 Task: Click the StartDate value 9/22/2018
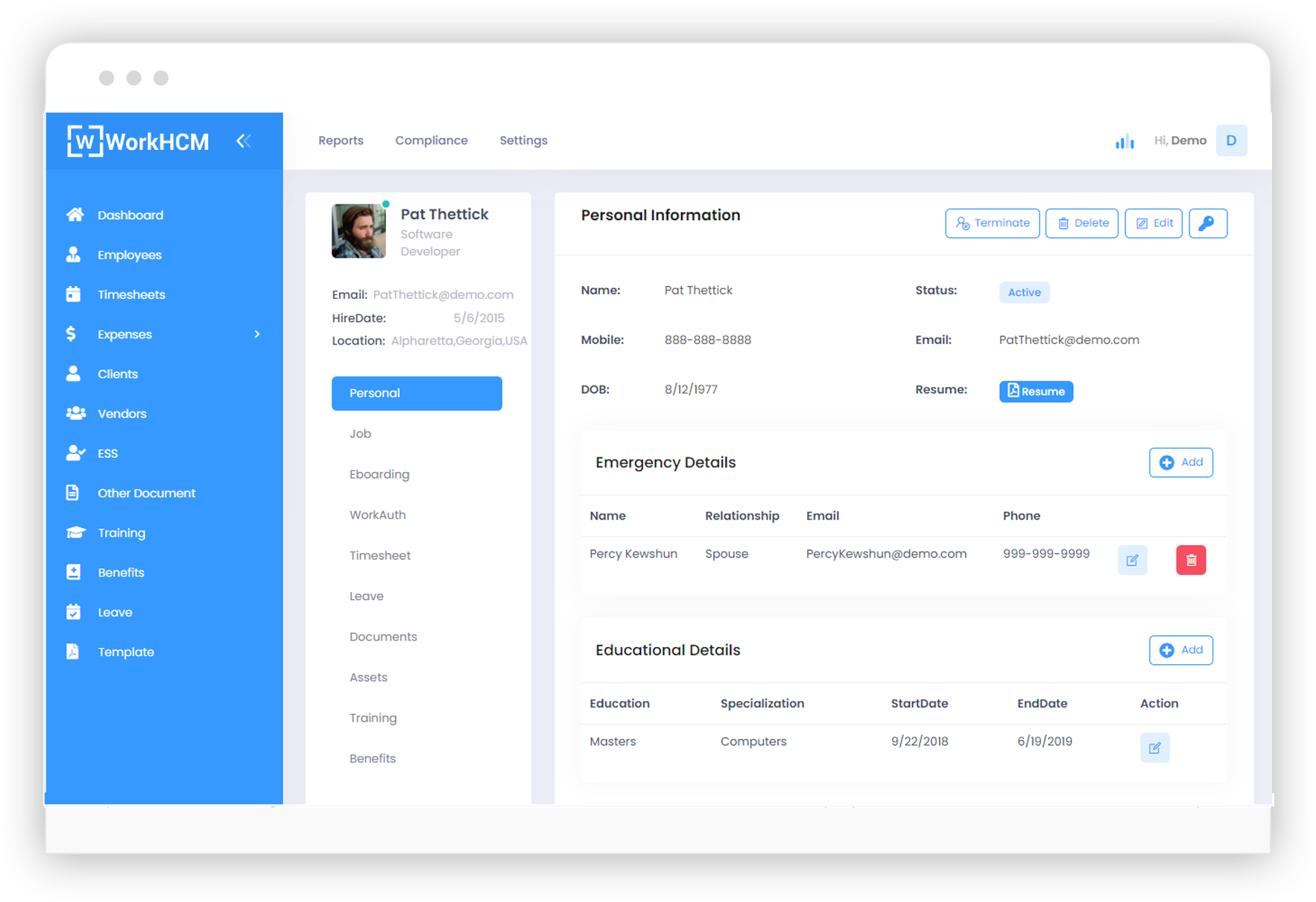coord(920,741)
